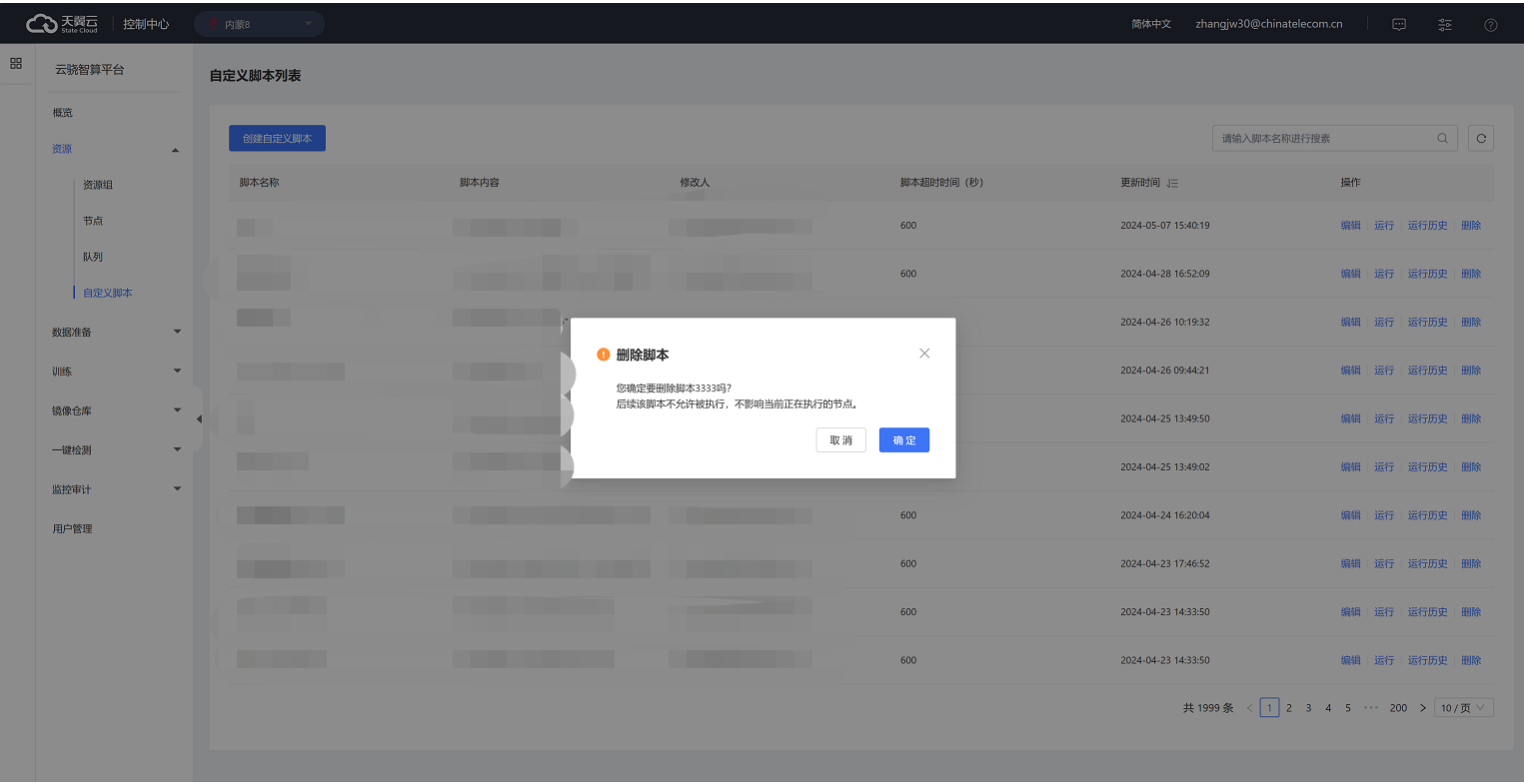The image size is (1524, 784).
Task: Click 删除 for the 2024-05-07 15:40:19 row
Action: [1471, 226]
